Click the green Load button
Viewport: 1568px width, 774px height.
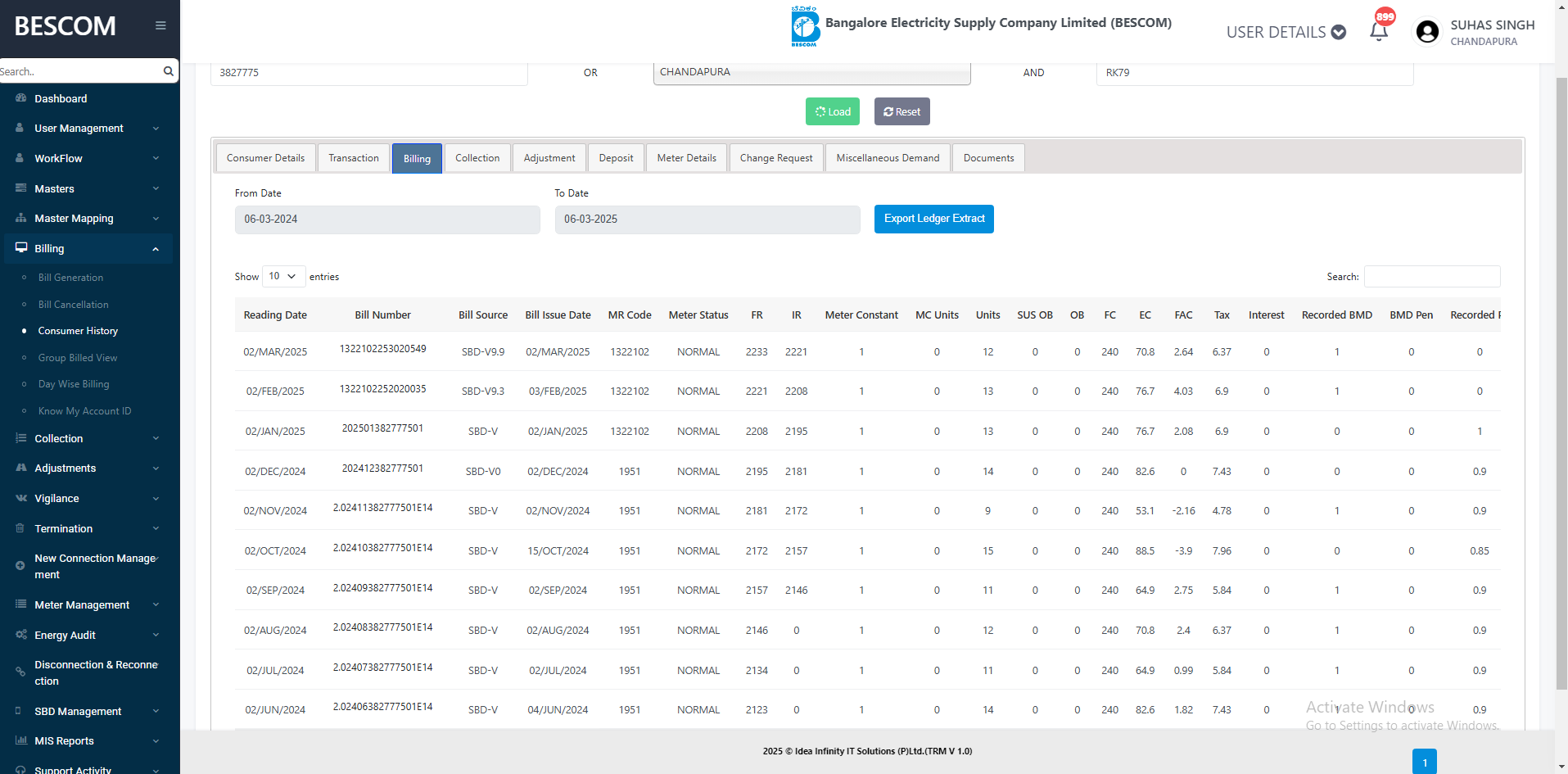click(833, 111)
